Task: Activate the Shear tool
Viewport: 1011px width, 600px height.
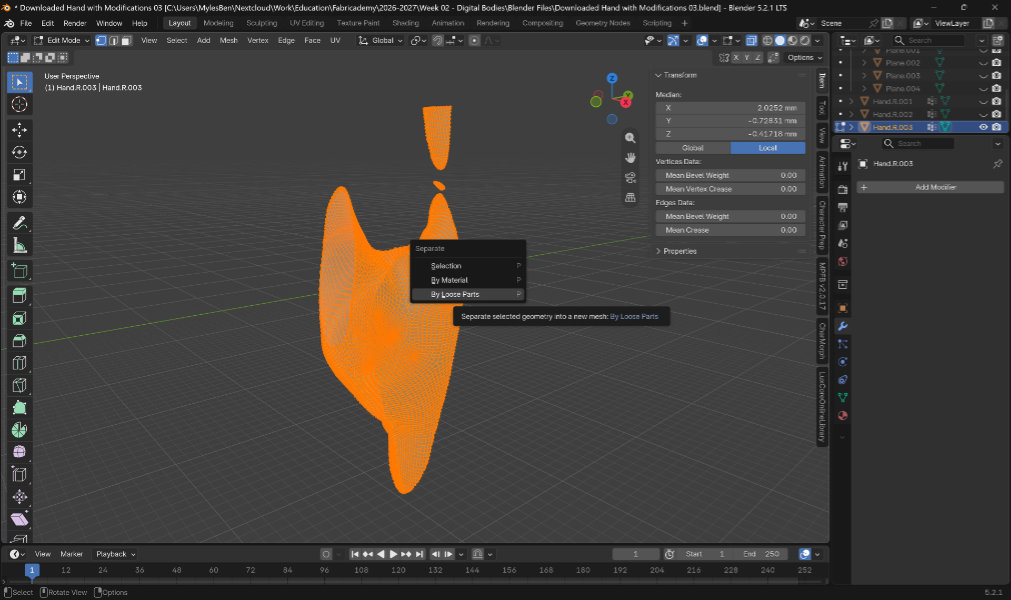Action: (x=19, y=519)
